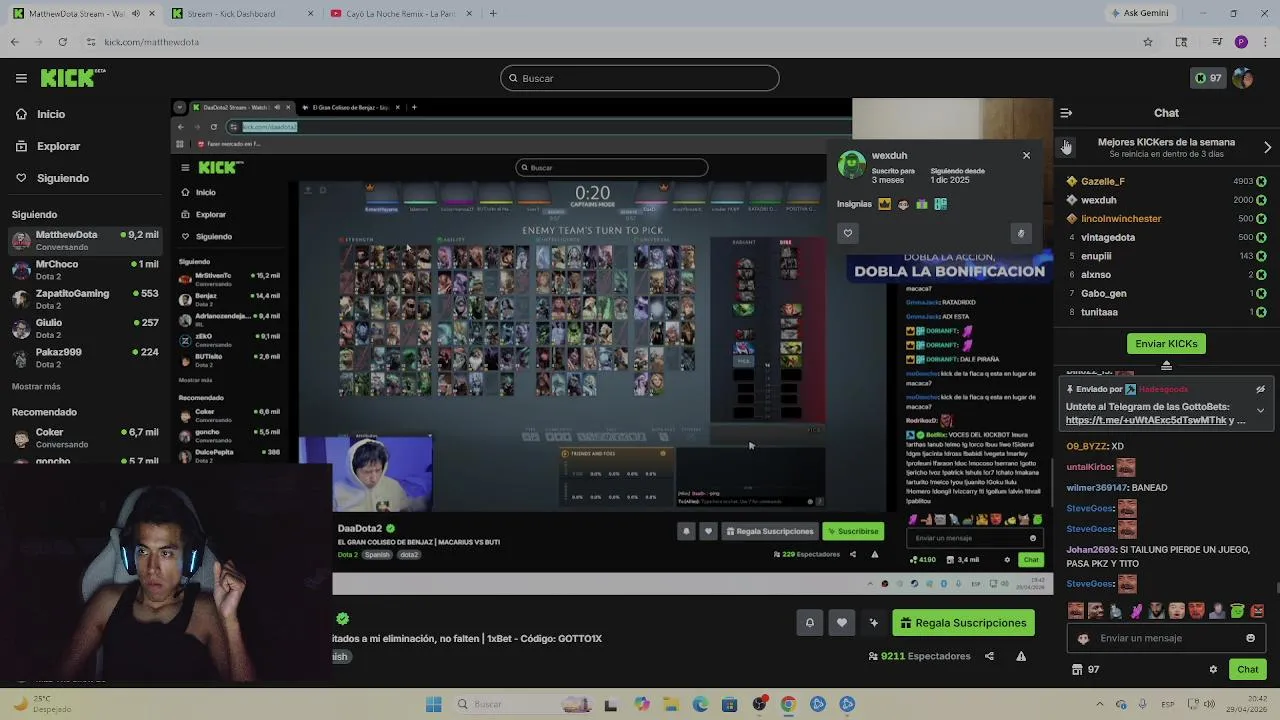
Task: Report the stream via warning icon
Action: pyautogui.click(x=1021, y=656)
